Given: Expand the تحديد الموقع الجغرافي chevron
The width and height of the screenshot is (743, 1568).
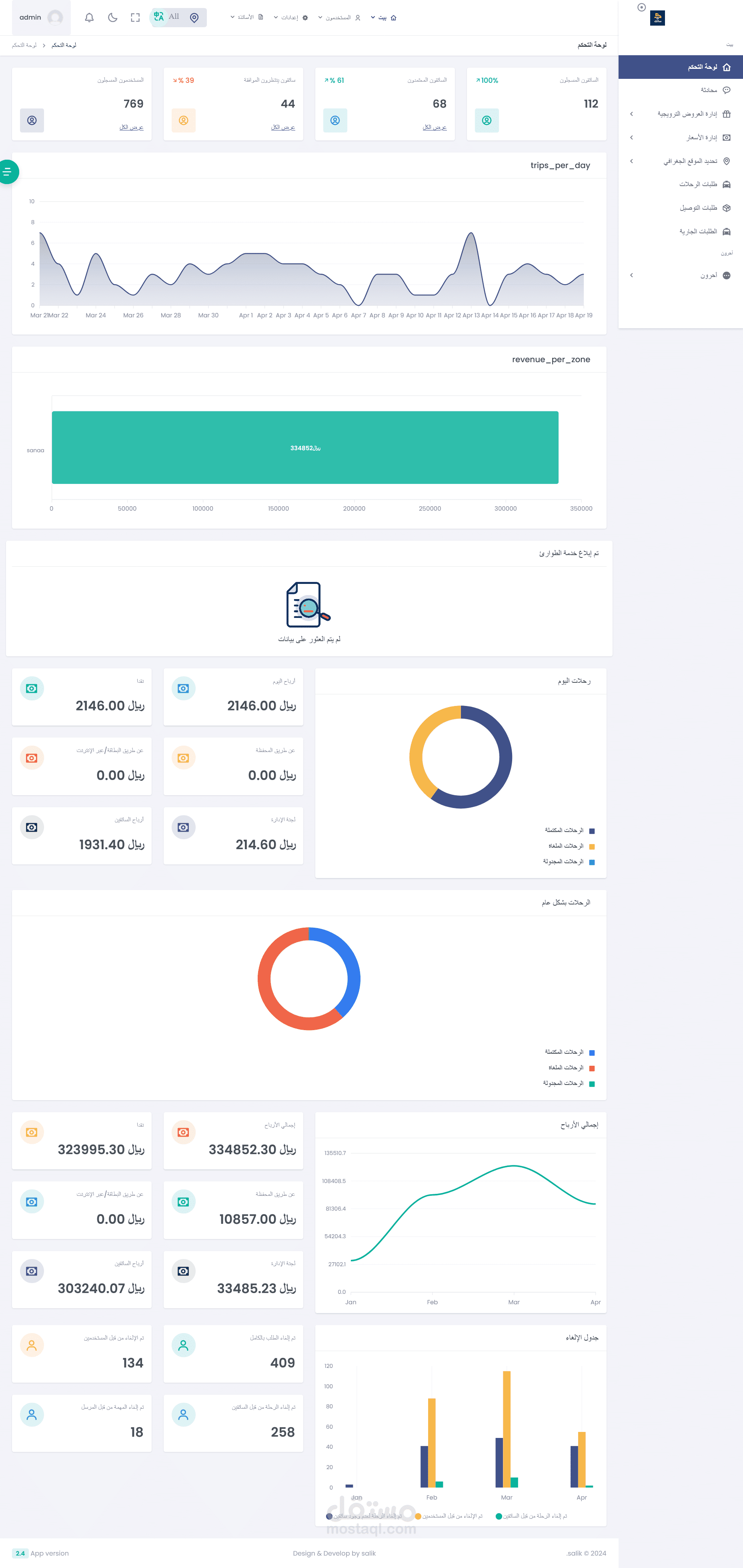Looking at the screenshot, I should point(632,161).
